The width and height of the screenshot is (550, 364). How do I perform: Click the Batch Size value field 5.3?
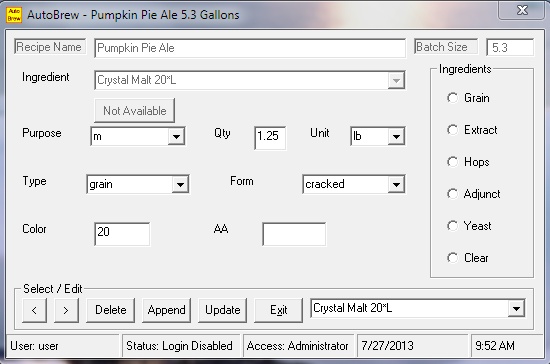510,47
